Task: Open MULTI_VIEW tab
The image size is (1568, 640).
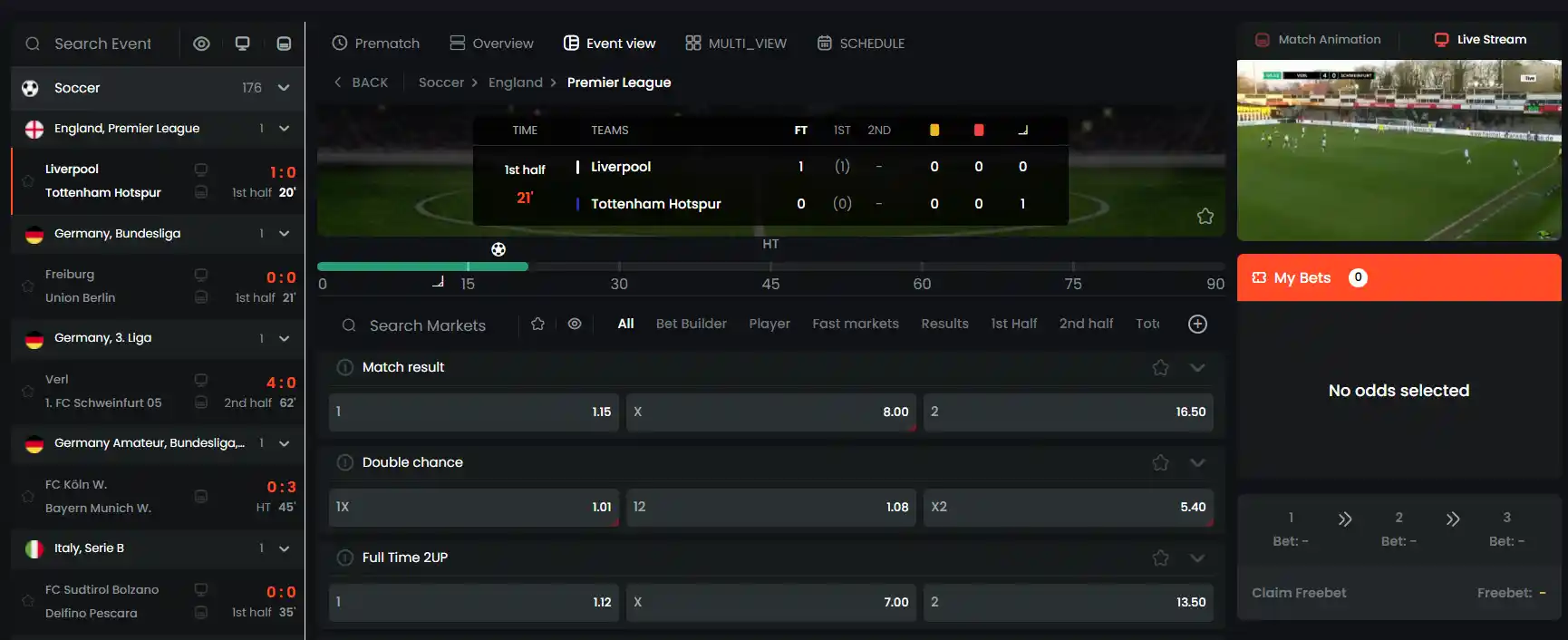Action: pyautogui.click(x=736, y=44)
